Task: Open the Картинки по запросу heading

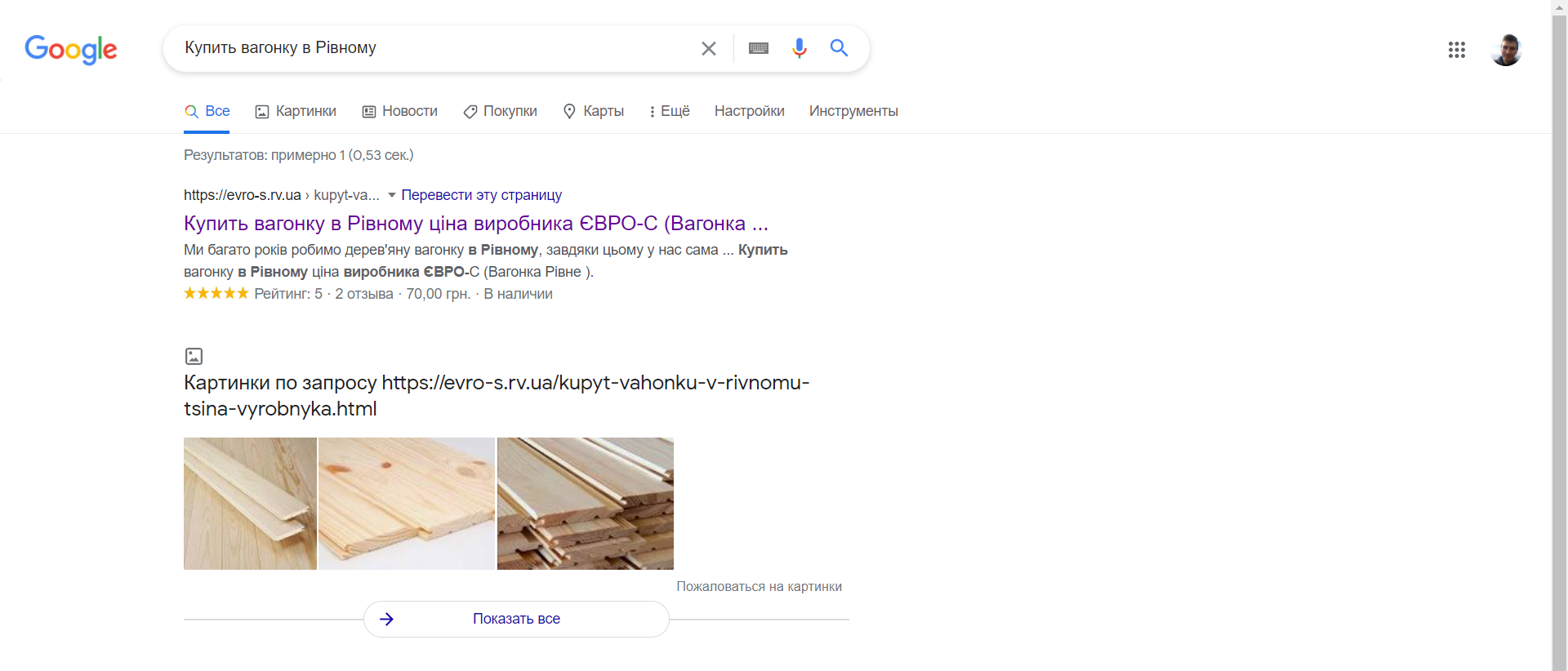Action: click(497, 395)
